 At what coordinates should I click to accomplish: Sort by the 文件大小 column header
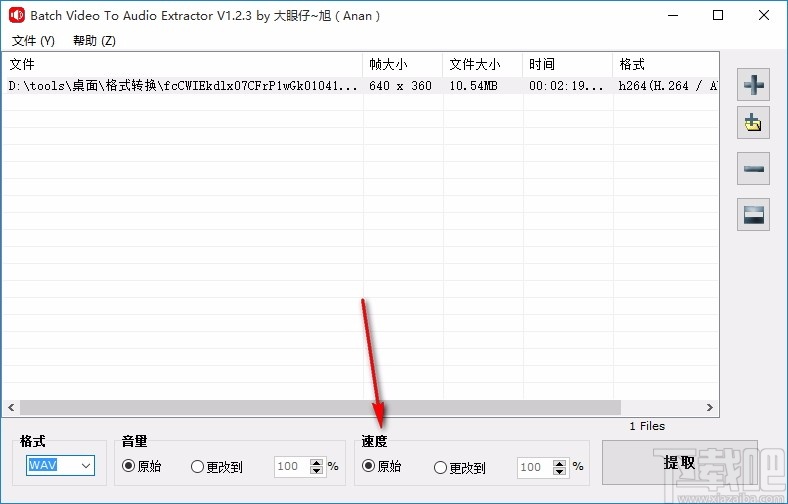pos(482,64)
